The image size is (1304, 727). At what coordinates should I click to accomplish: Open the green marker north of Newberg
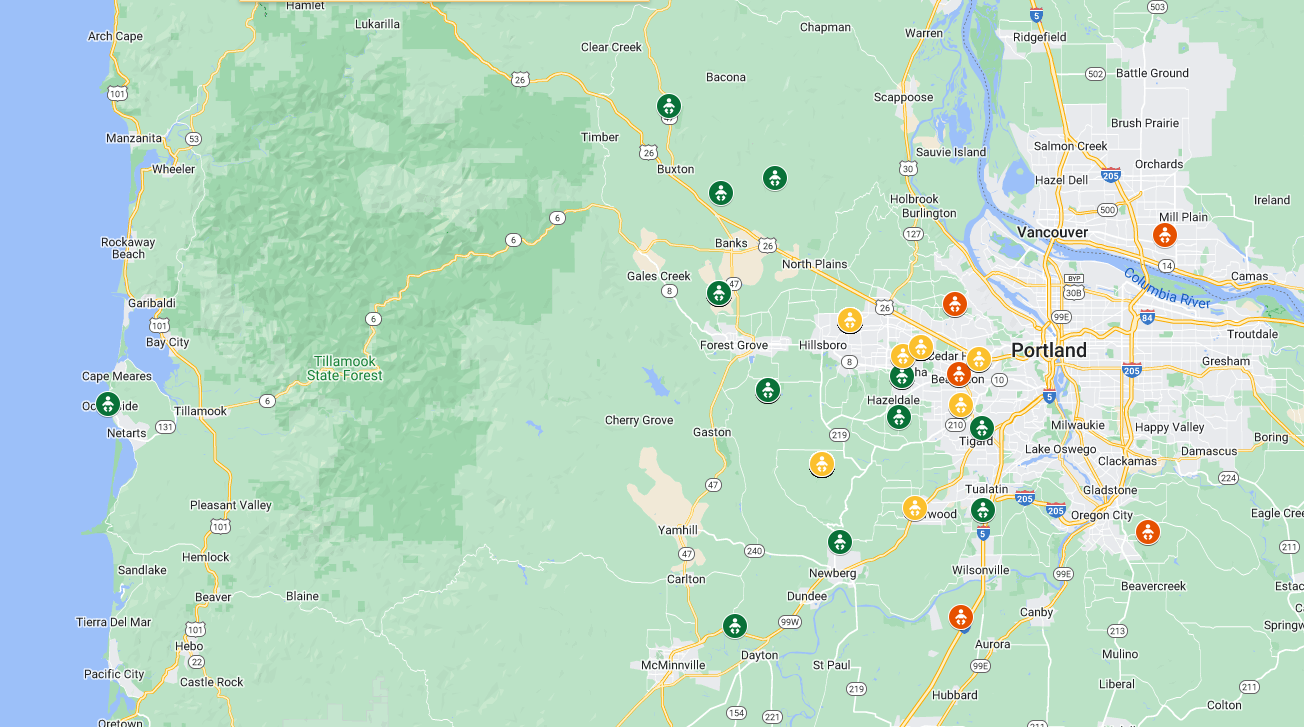tap(839, 542)
